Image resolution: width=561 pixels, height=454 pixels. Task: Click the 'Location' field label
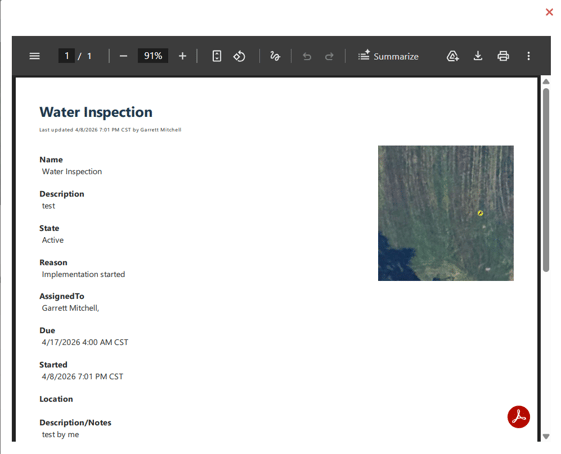(56, 399)
